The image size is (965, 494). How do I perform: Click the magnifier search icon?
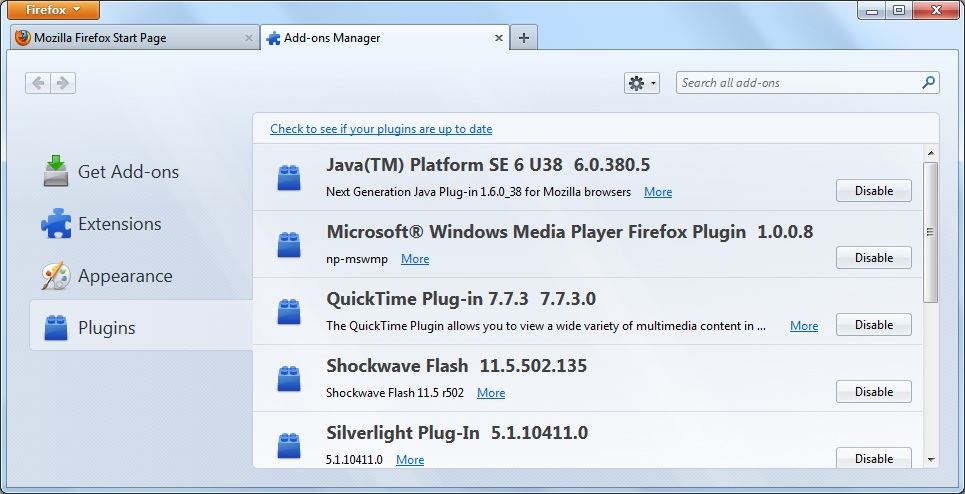pos(928,82)
